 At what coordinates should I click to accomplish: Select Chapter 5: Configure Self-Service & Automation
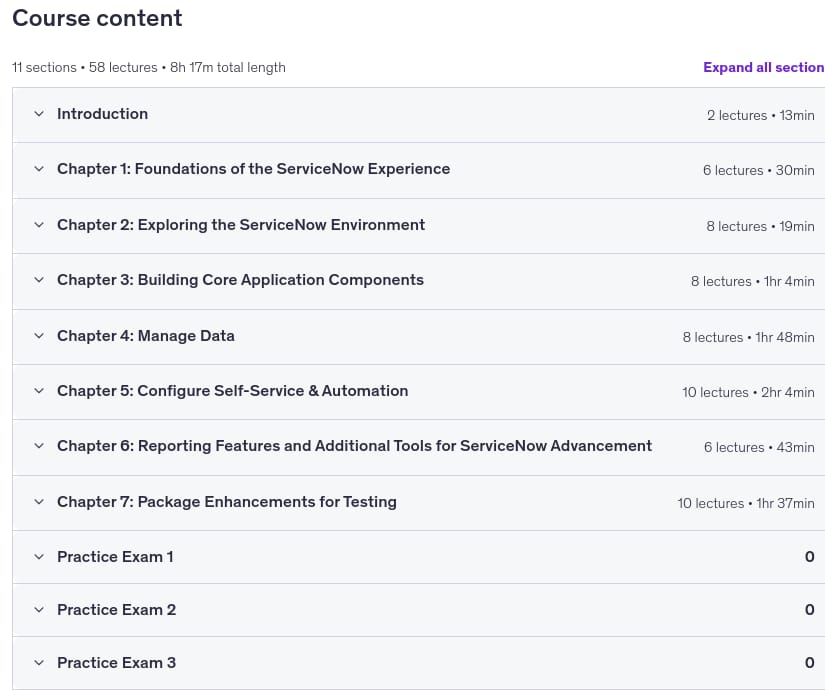click(233, 391)
